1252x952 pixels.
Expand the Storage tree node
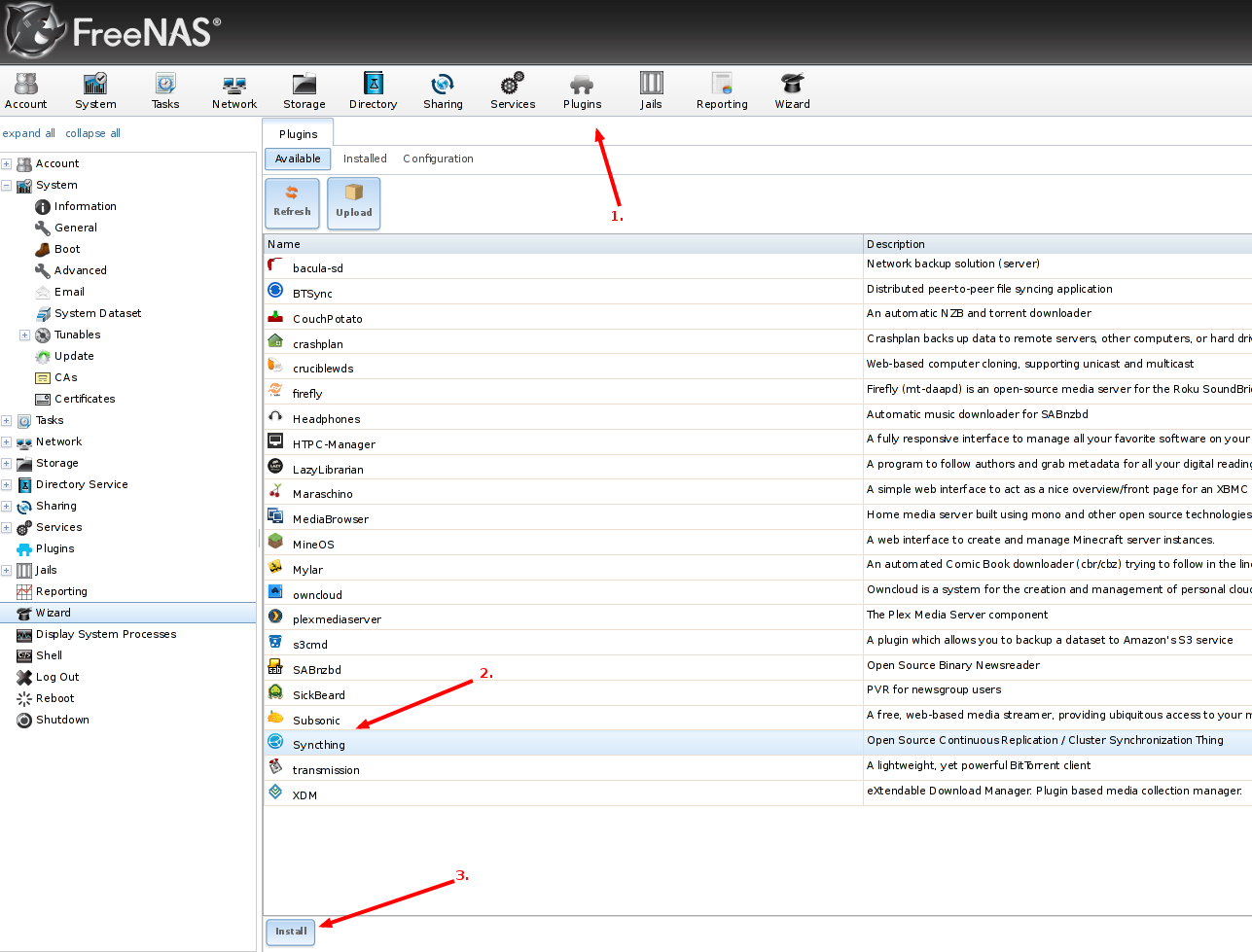7,463
